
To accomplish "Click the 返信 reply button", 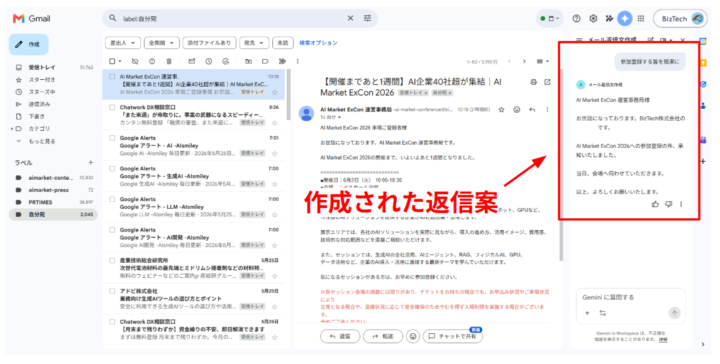I will pos(340,336).
